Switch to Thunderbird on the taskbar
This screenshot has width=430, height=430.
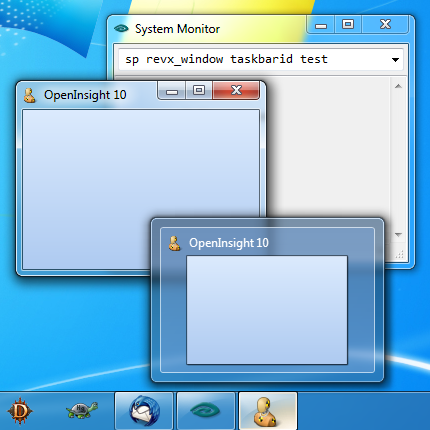pyautogui.click(x=144, y=411)
